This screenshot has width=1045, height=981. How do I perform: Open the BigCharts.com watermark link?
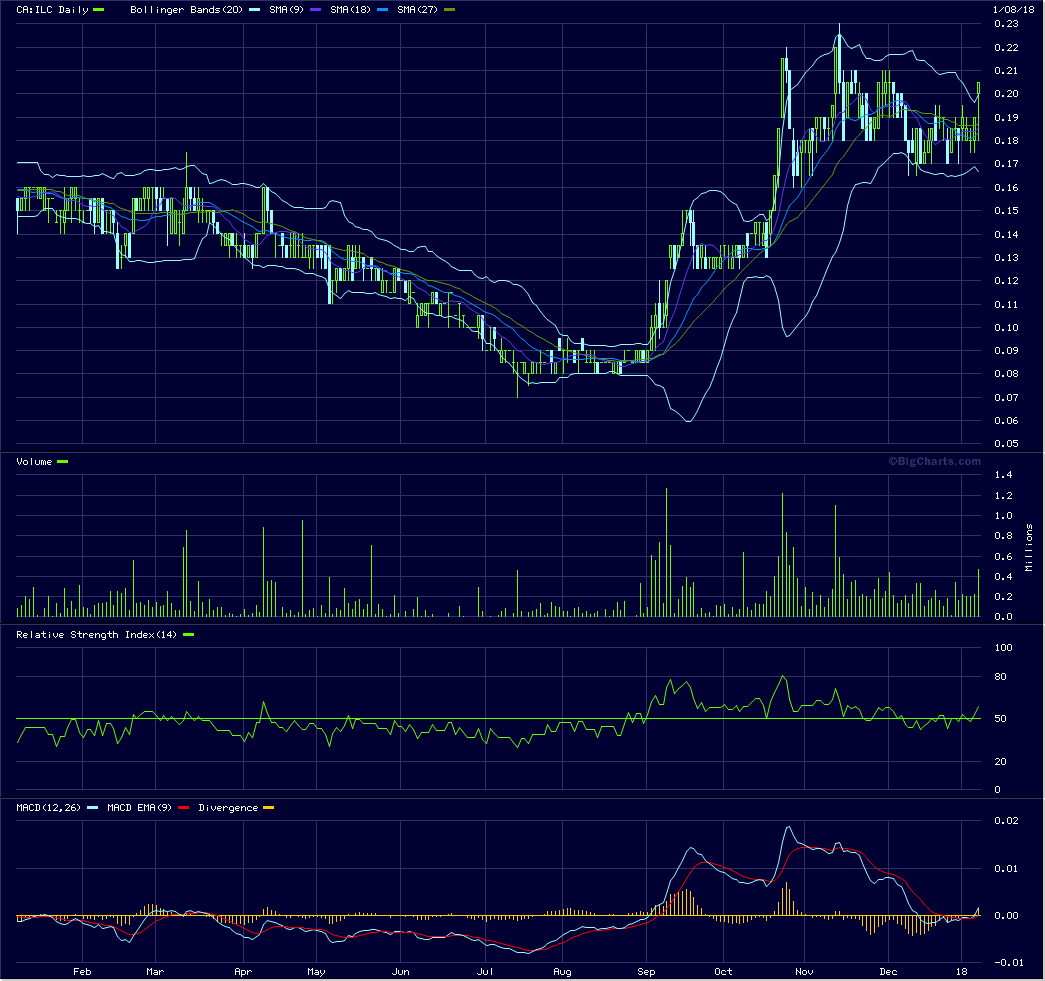coord(934,461)
